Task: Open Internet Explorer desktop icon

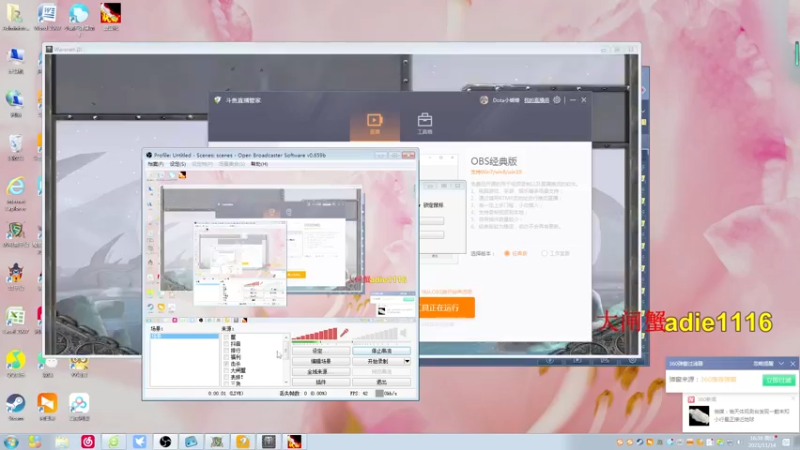Action: (x=15, y=193)
